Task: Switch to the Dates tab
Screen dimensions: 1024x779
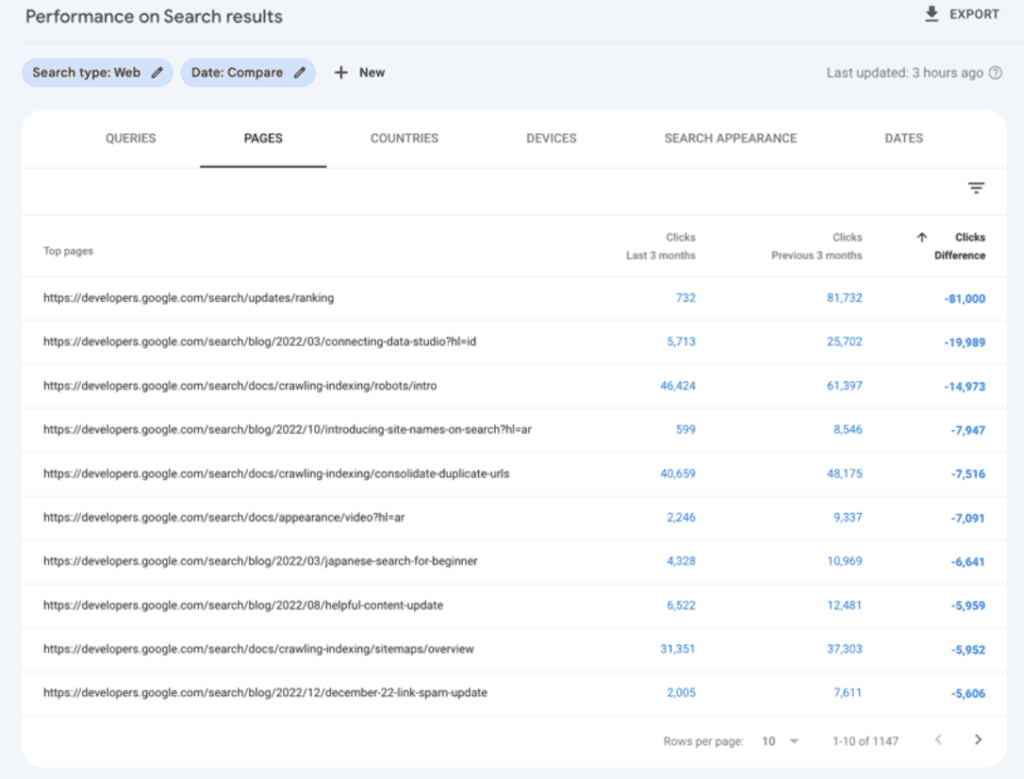Action: point(904,138)
